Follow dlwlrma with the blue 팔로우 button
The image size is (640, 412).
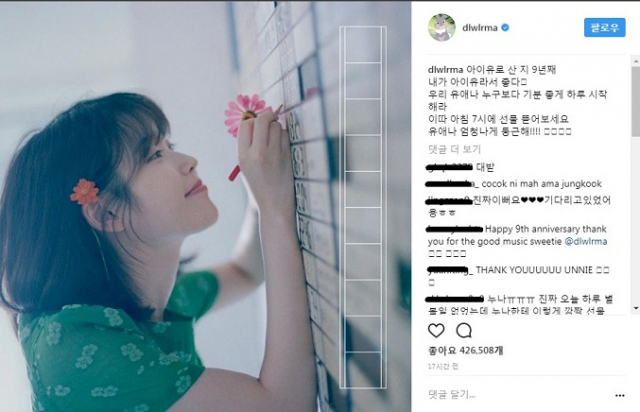(x=604, y=28)
